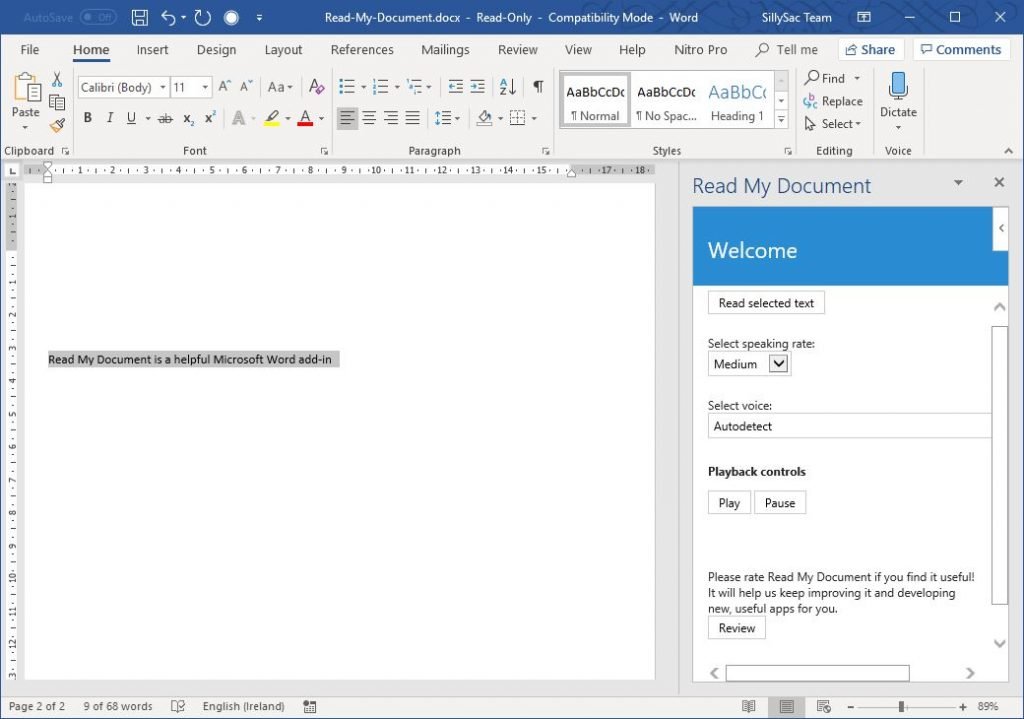Viewport: 1024px width, 719px height.
Task: Open the Medium speaking rate dropdown
Action: tap(748, 363)
